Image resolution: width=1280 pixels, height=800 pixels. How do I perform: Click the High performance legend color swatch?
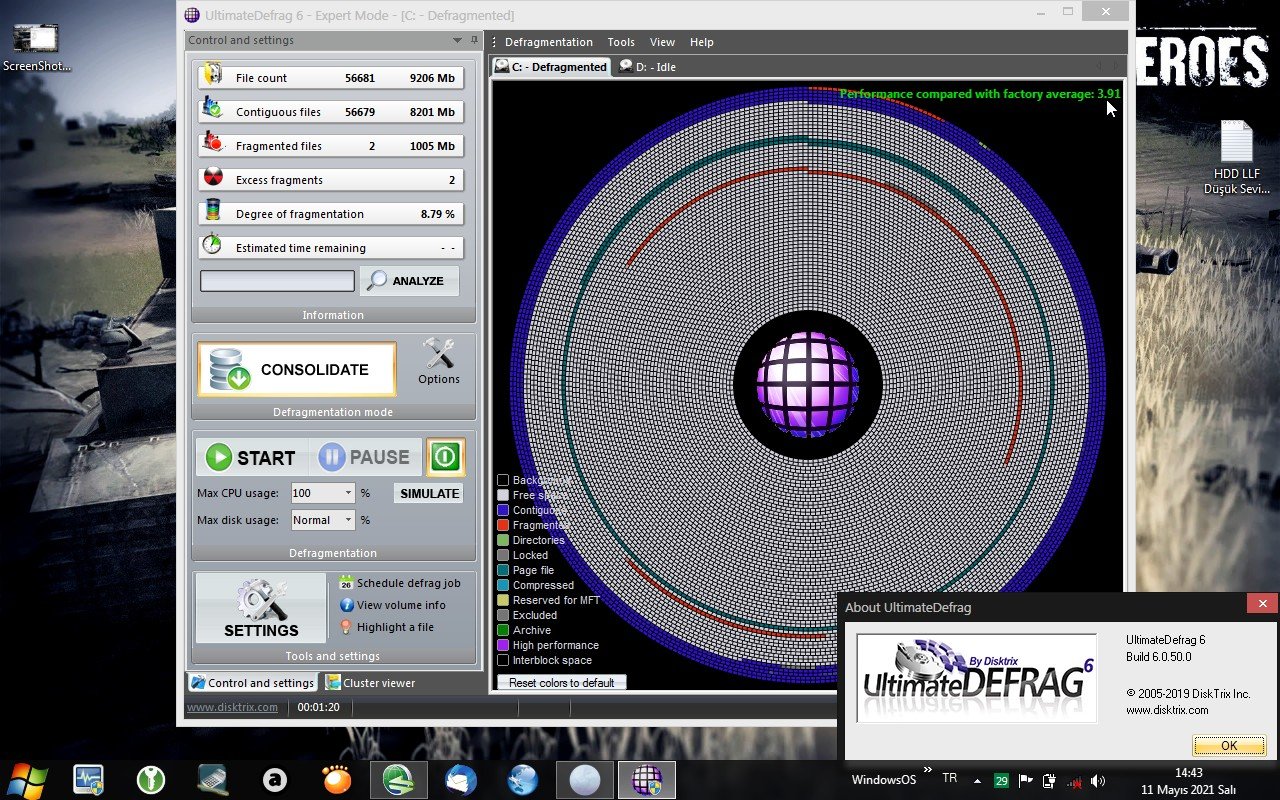503,645
